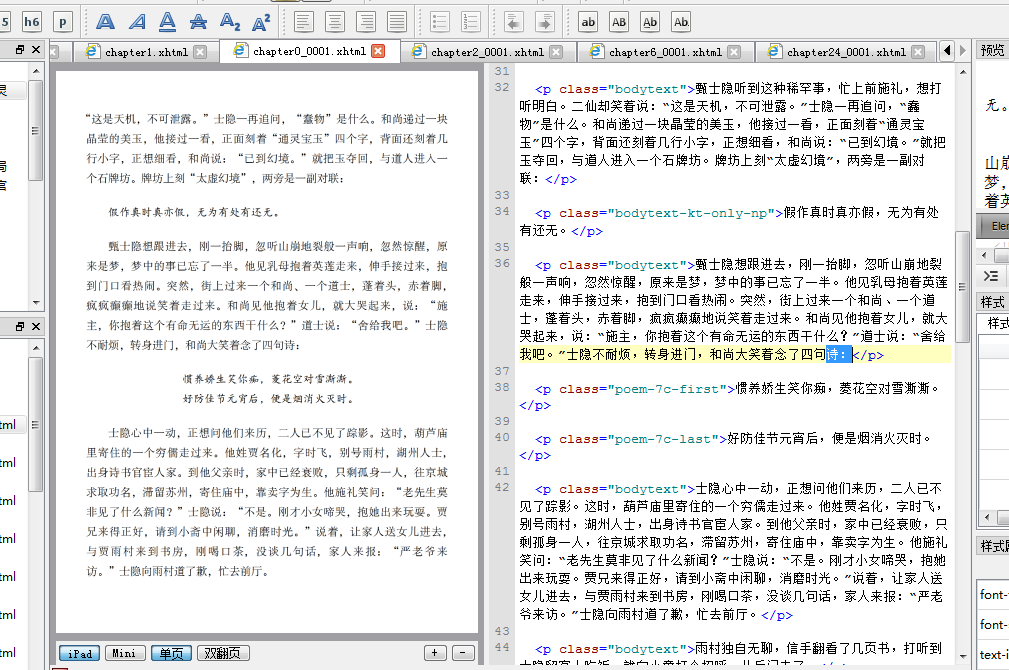Switch to chapter2_0001.xhtml tab
Image resolution: width=1009 pixels, height=670 pixels.
point(487,52)
